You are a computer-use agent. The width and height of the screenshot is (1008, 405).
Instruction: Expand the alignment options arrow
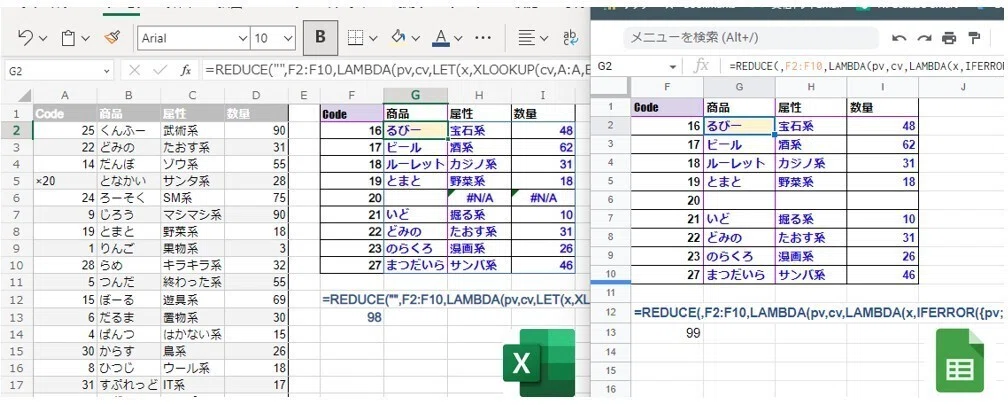pyautogui.click(x=544, y=39)
